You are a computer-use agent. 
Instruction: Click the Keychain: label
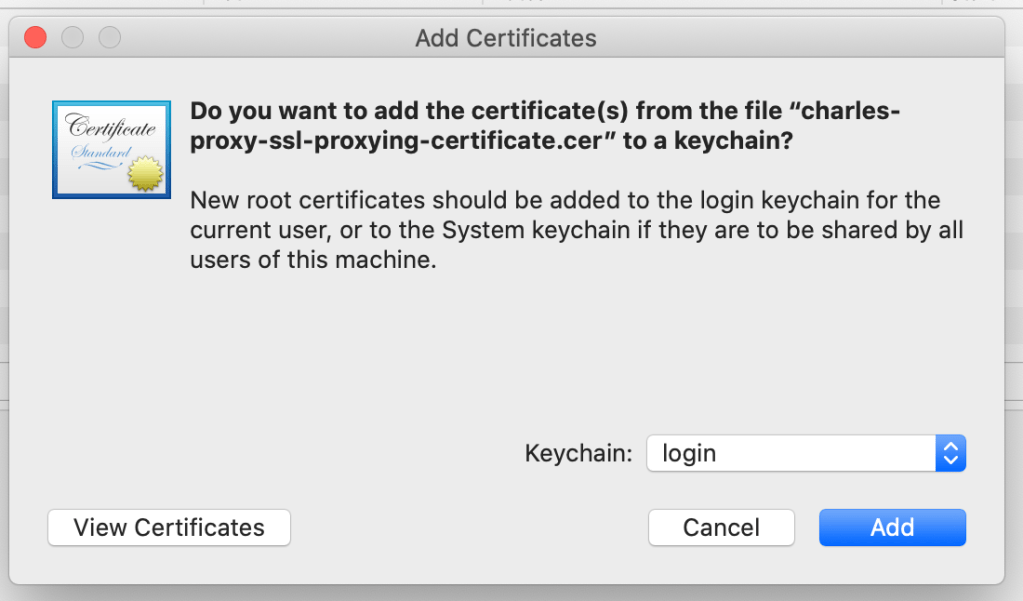pos(578,453)
